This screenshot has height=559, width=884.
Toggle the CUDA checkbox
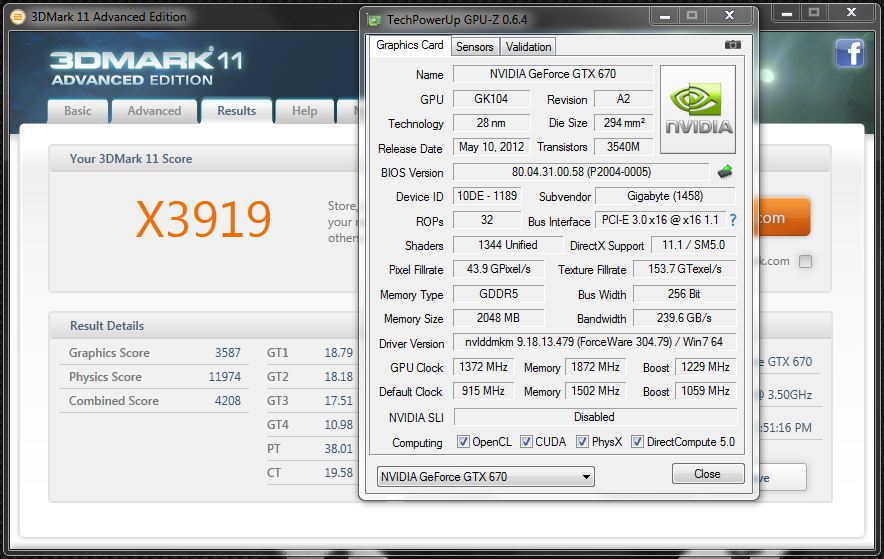(x=526, y=441)
